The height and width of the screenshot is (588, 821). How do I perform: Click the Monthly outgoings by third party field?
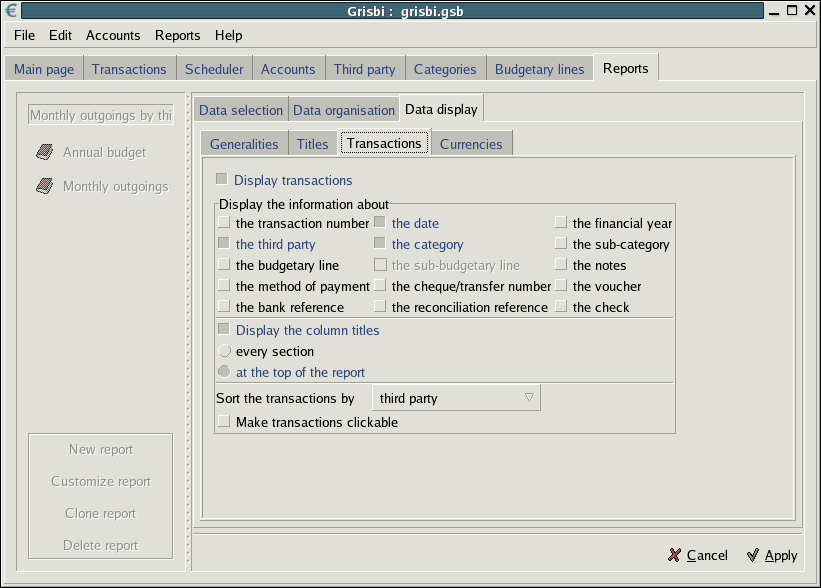point(101,115)
